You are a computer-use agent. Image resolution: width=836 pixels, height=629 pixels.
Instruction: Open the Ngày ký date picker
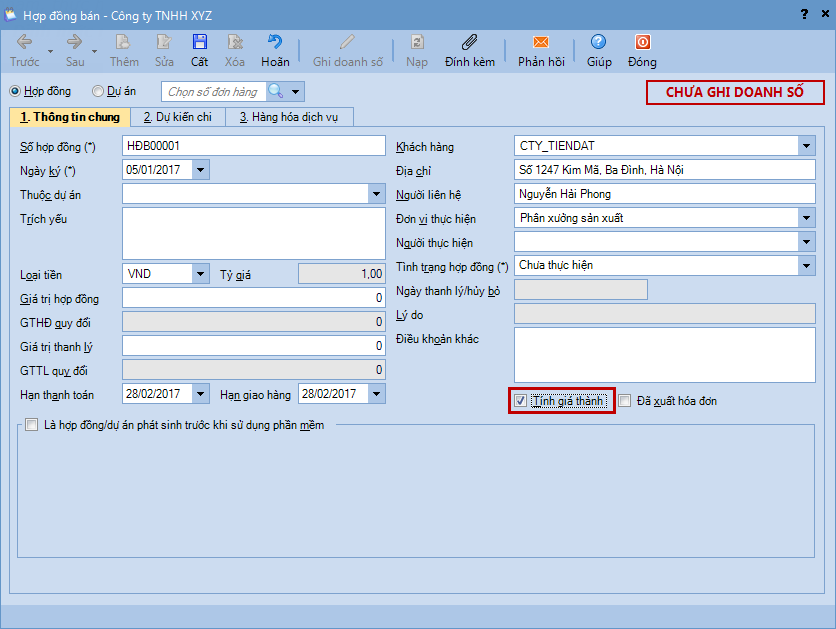tap(201, 170)
